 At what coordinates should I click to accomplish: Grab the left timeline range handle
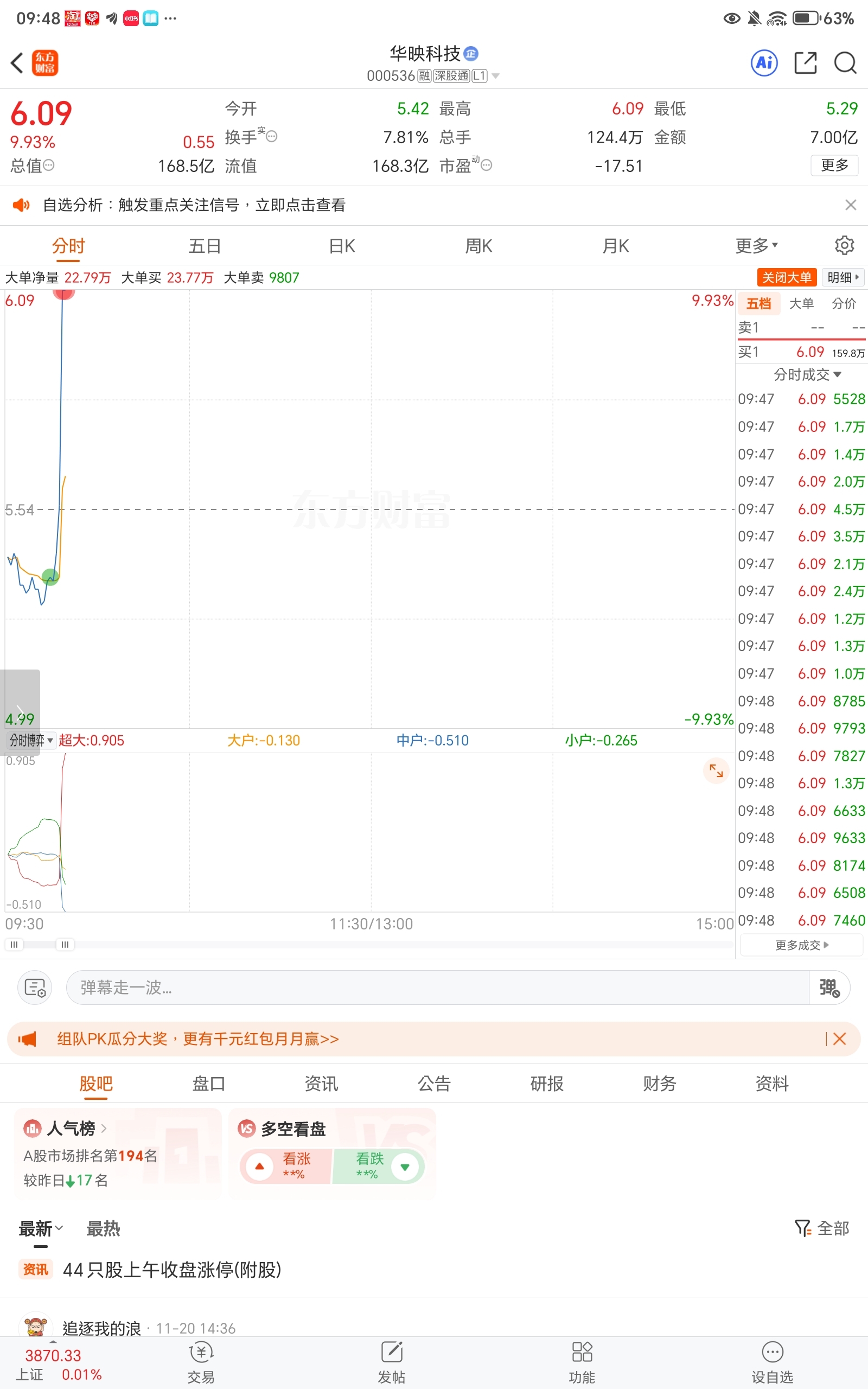(x=14, y=944)
